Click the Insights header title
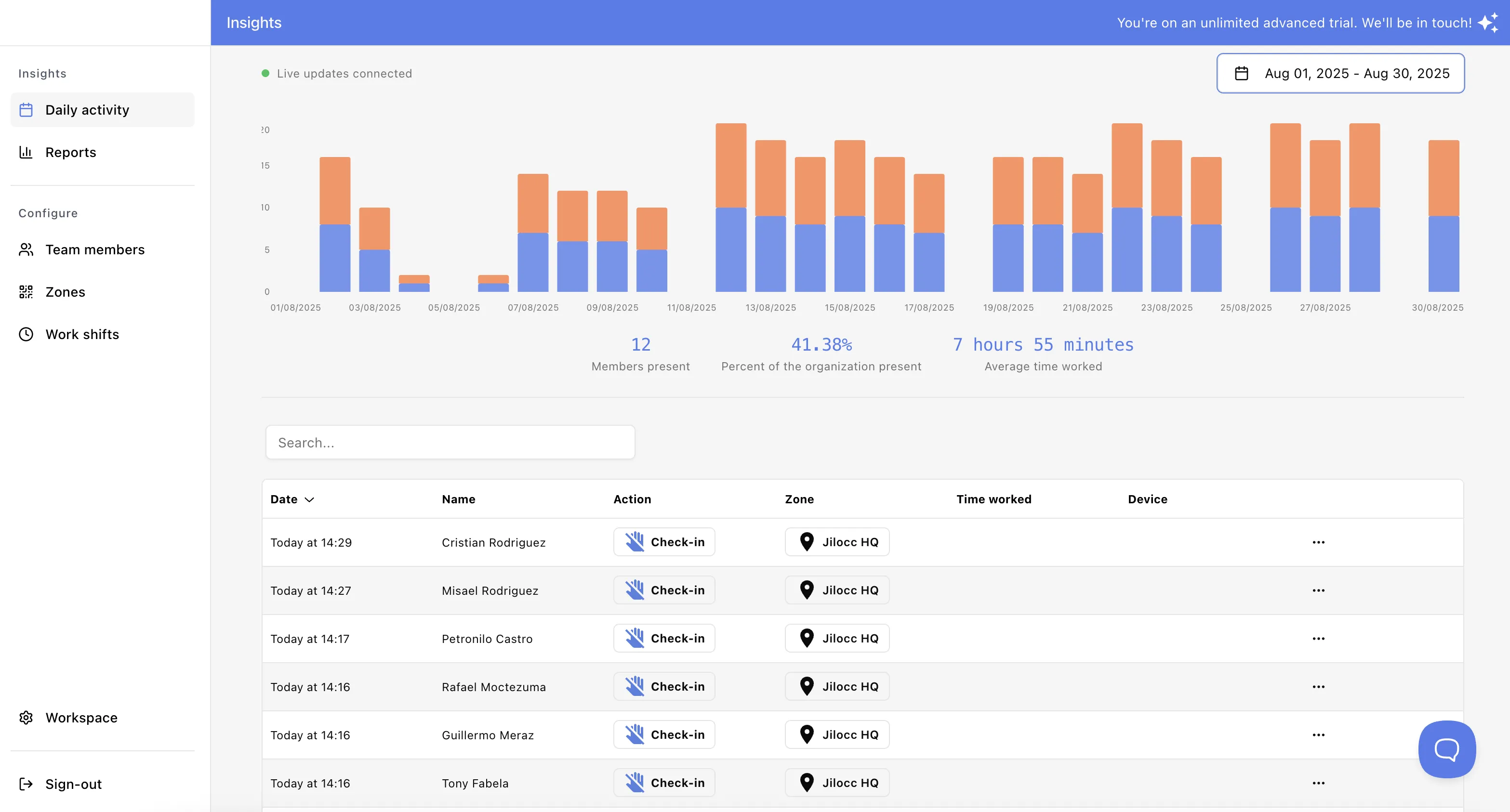 pos(254,22)
